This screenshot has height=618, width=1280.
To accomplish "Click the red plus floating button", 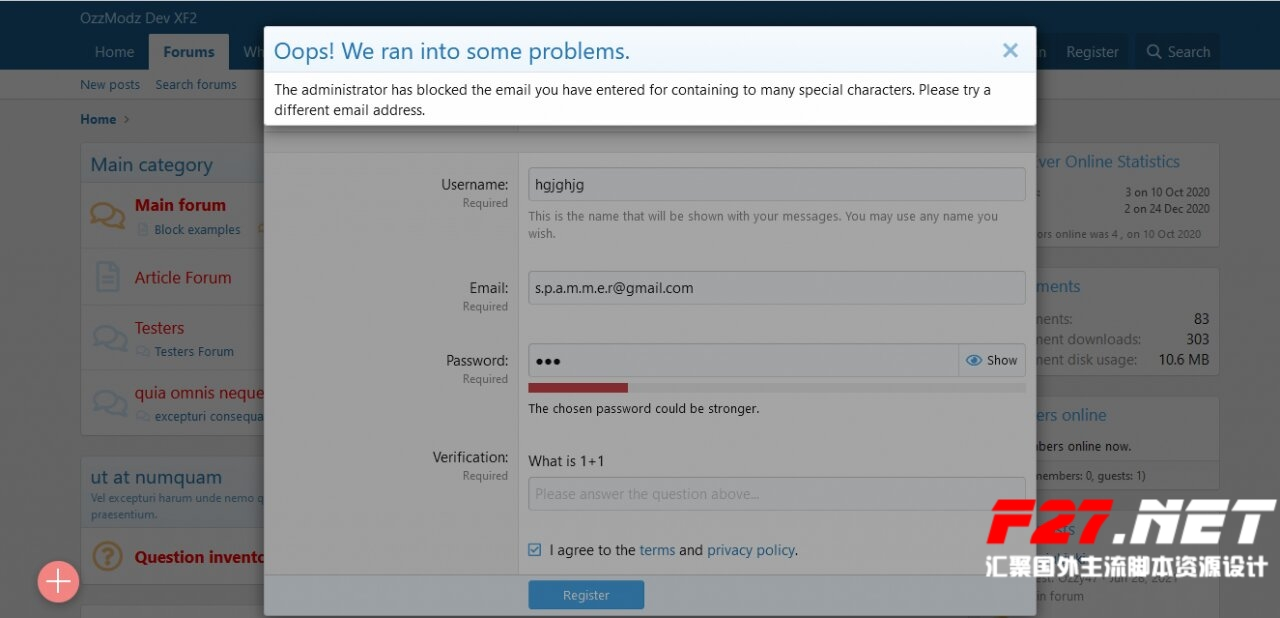I will 58,581.
